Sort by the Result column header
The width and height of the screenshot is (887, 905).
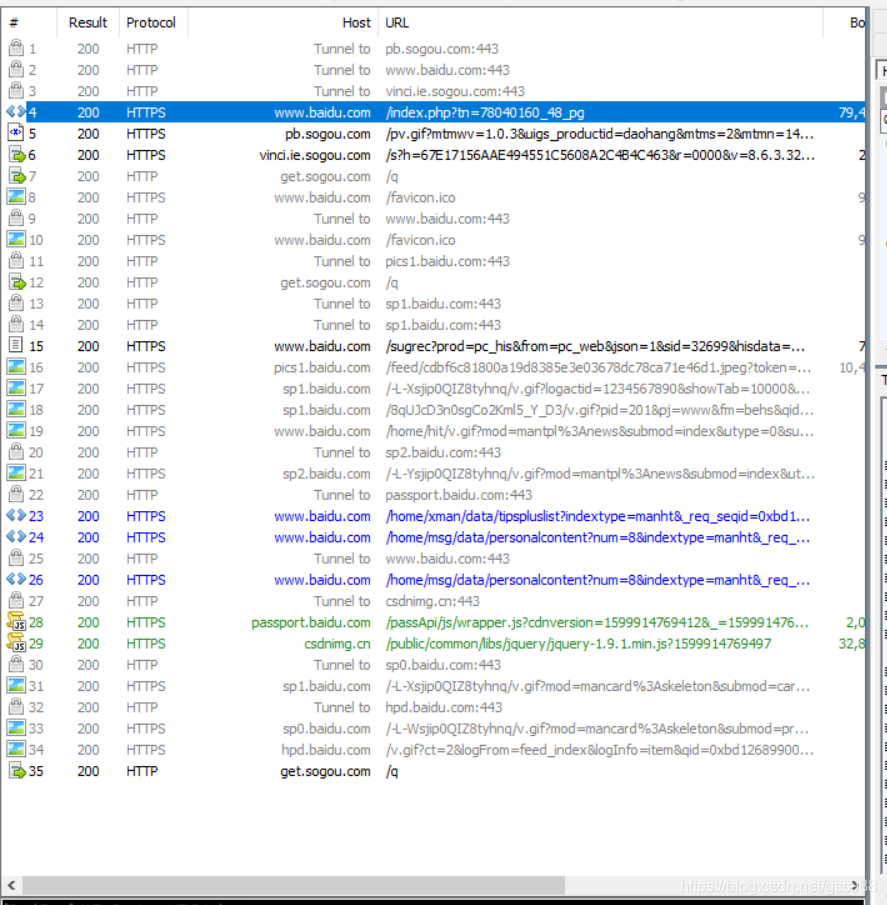[88, 23]
